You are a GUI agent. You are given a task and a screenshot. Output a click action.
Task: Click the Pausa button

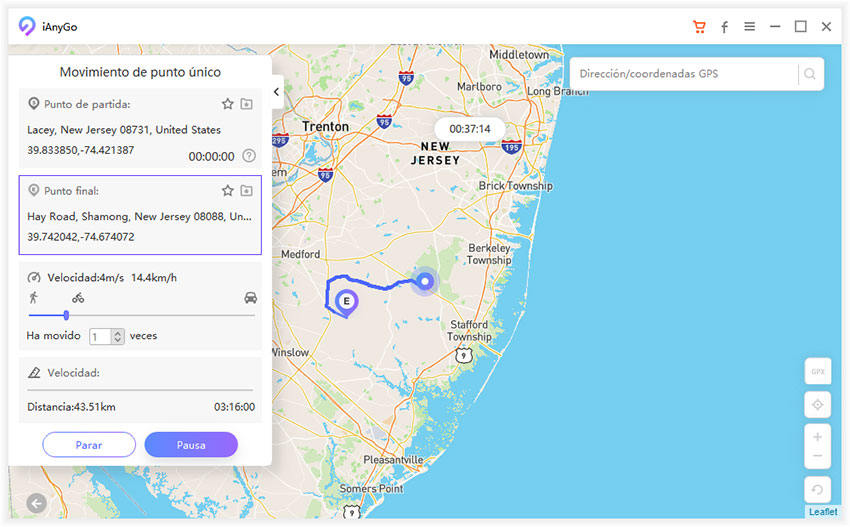(x=191, y=445)
